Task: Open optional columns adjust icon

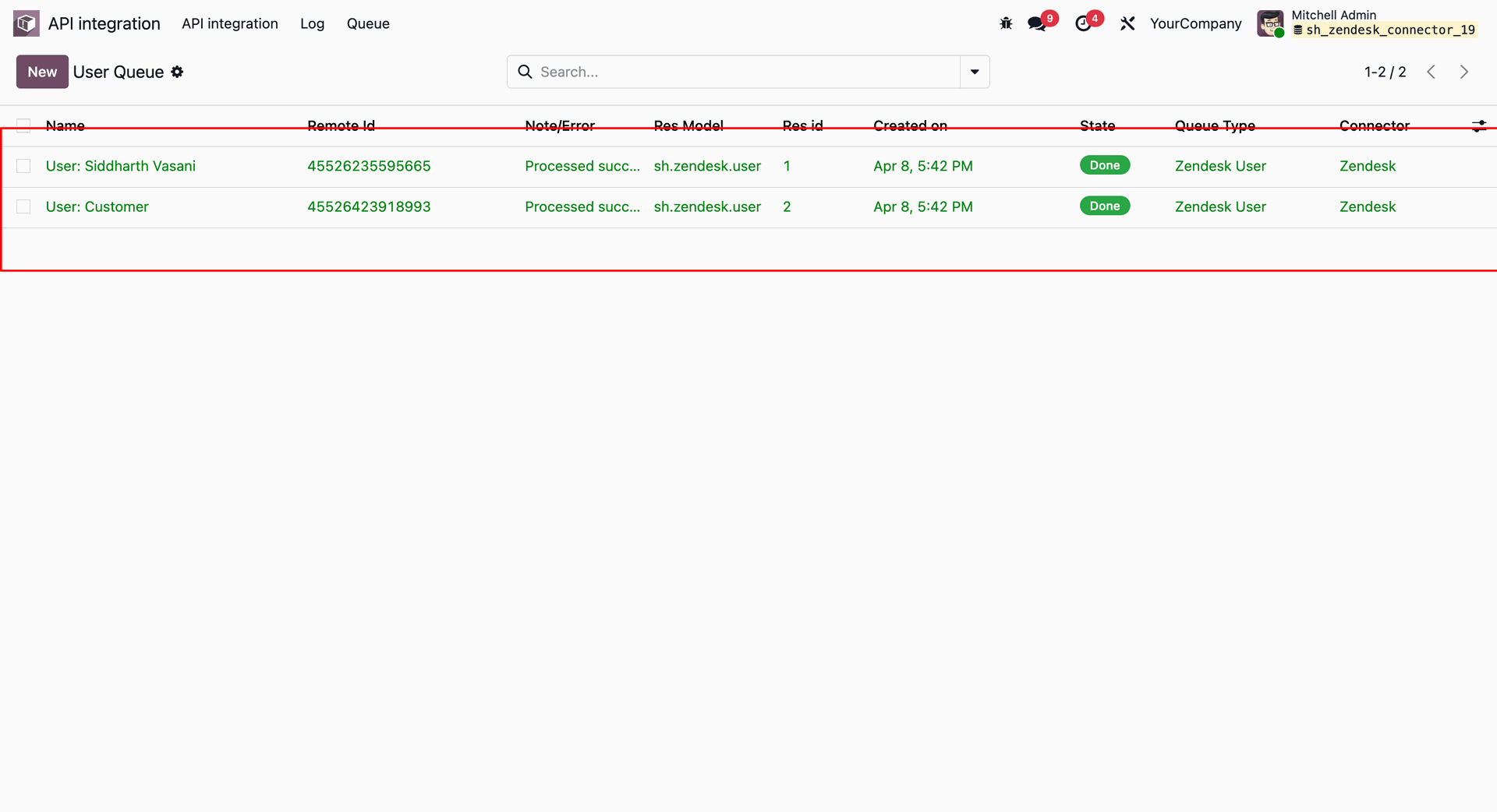Action: pyautogui.click(x=1478, y=125)
